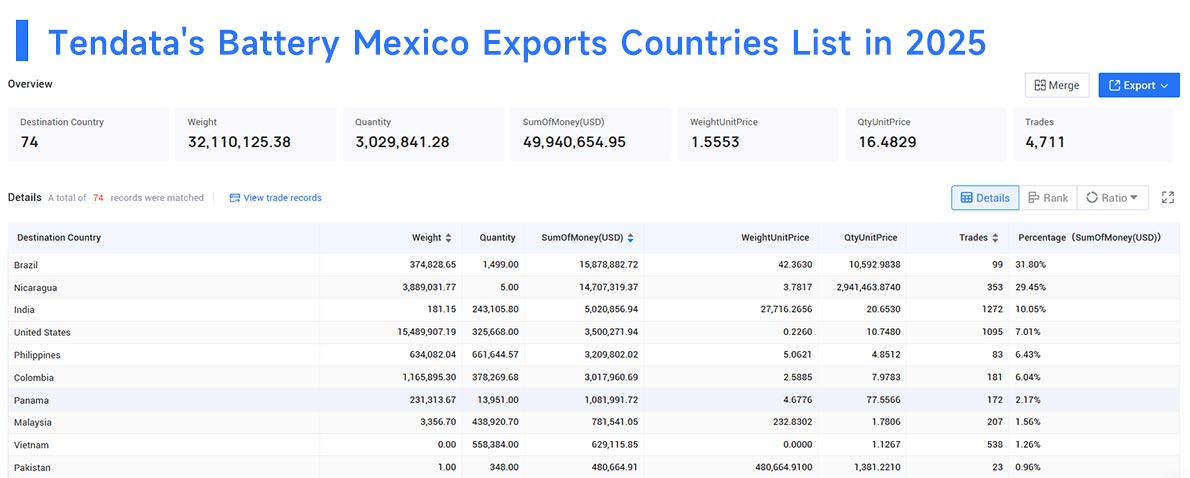Open the Ratio dropdown

[1112, 197]
